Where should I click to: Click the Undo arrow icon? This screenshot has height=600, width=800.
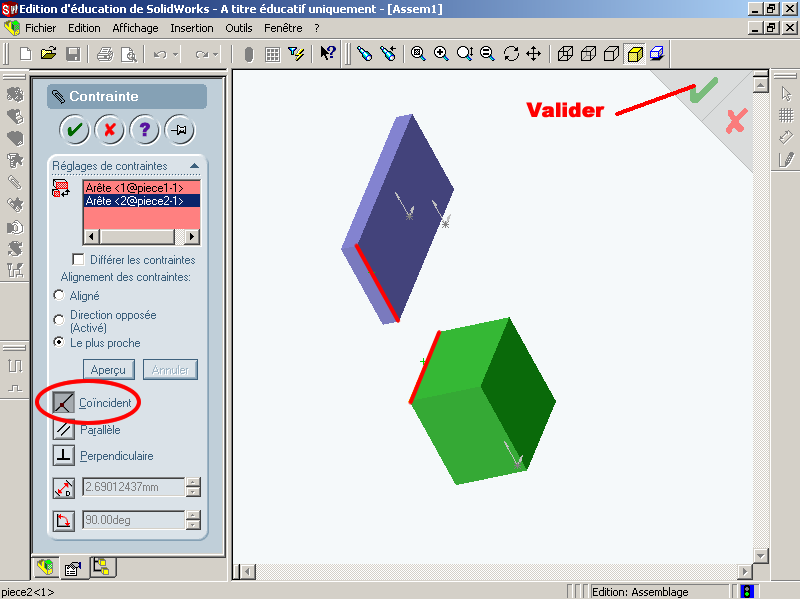click(x=160, y=54)
